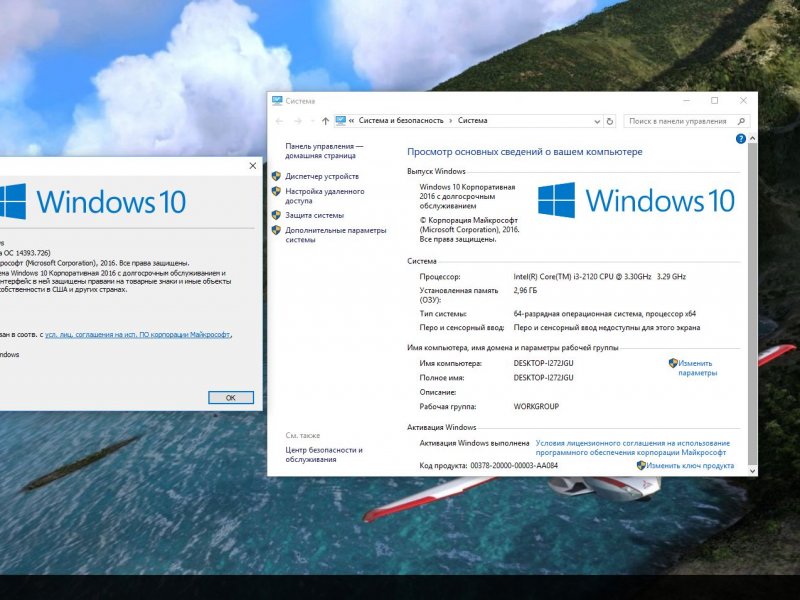
Task: Click the shield icon beside "Защита системы"
Action: point(276,215)
